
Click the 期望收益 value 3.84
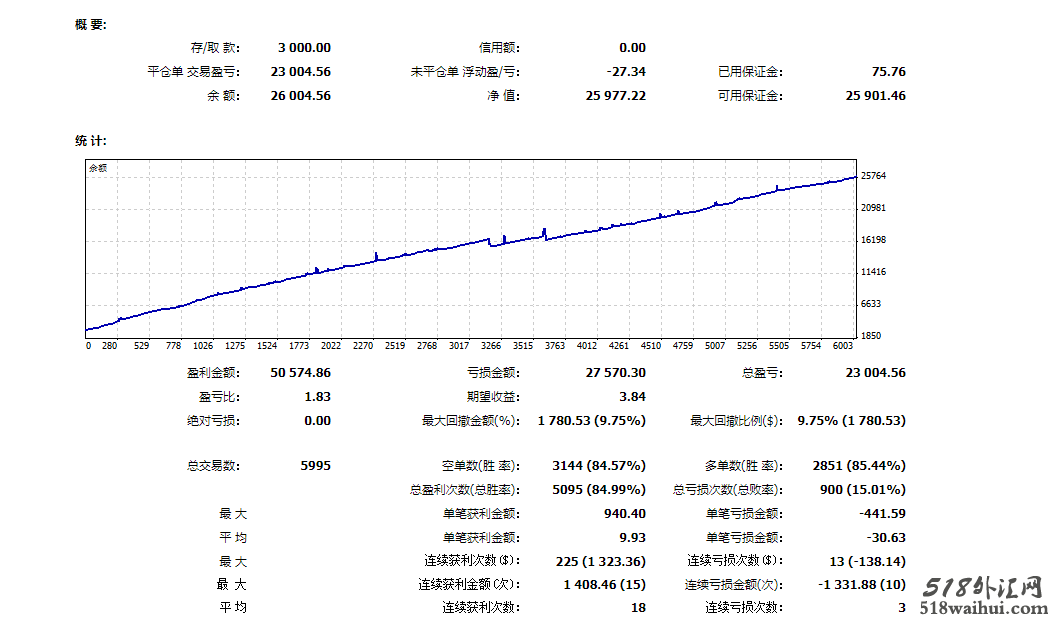pos(632,396)
